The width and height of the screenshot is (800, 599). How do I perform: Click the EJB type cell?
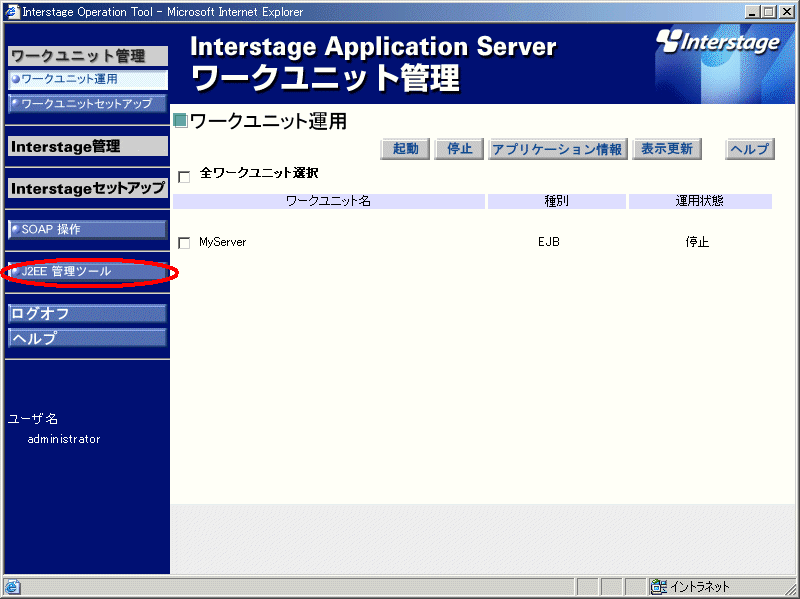(549, 242)
